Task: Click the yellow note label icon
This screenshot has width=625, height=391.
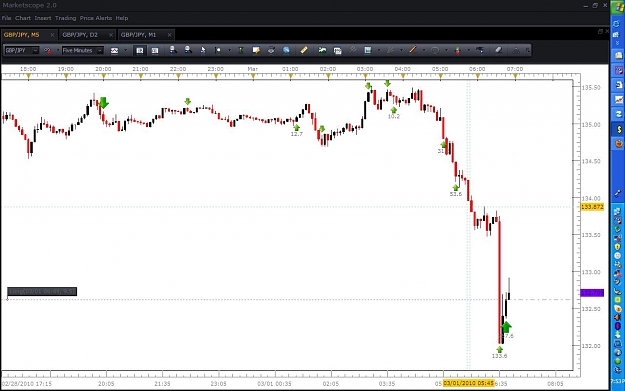Action: [x=256, y=50]
